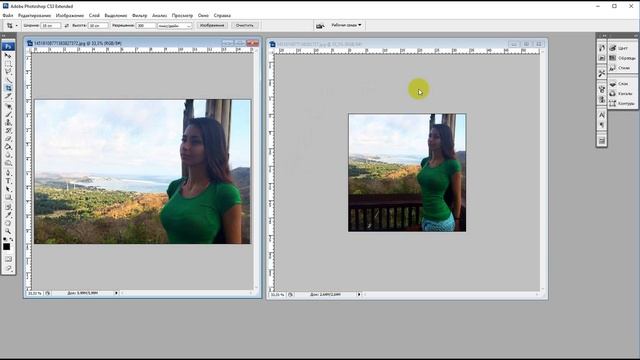Select the Dodge tool
This screenshot has width=640, height=360.
[8, 163]
